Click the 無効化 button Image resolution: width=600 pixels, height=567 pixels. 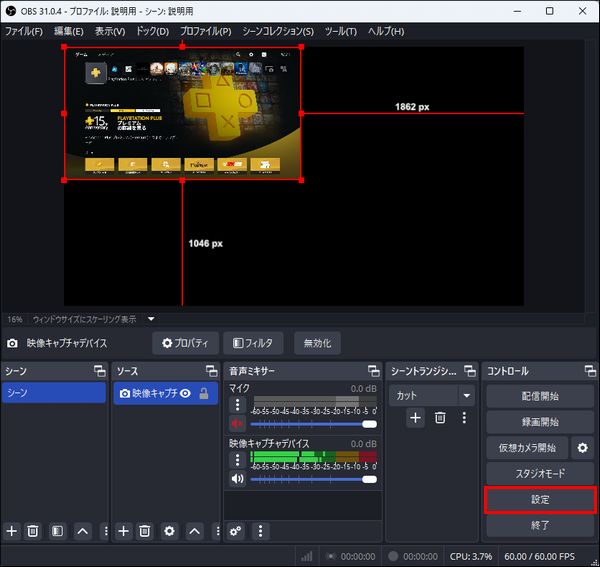[317, 343]
